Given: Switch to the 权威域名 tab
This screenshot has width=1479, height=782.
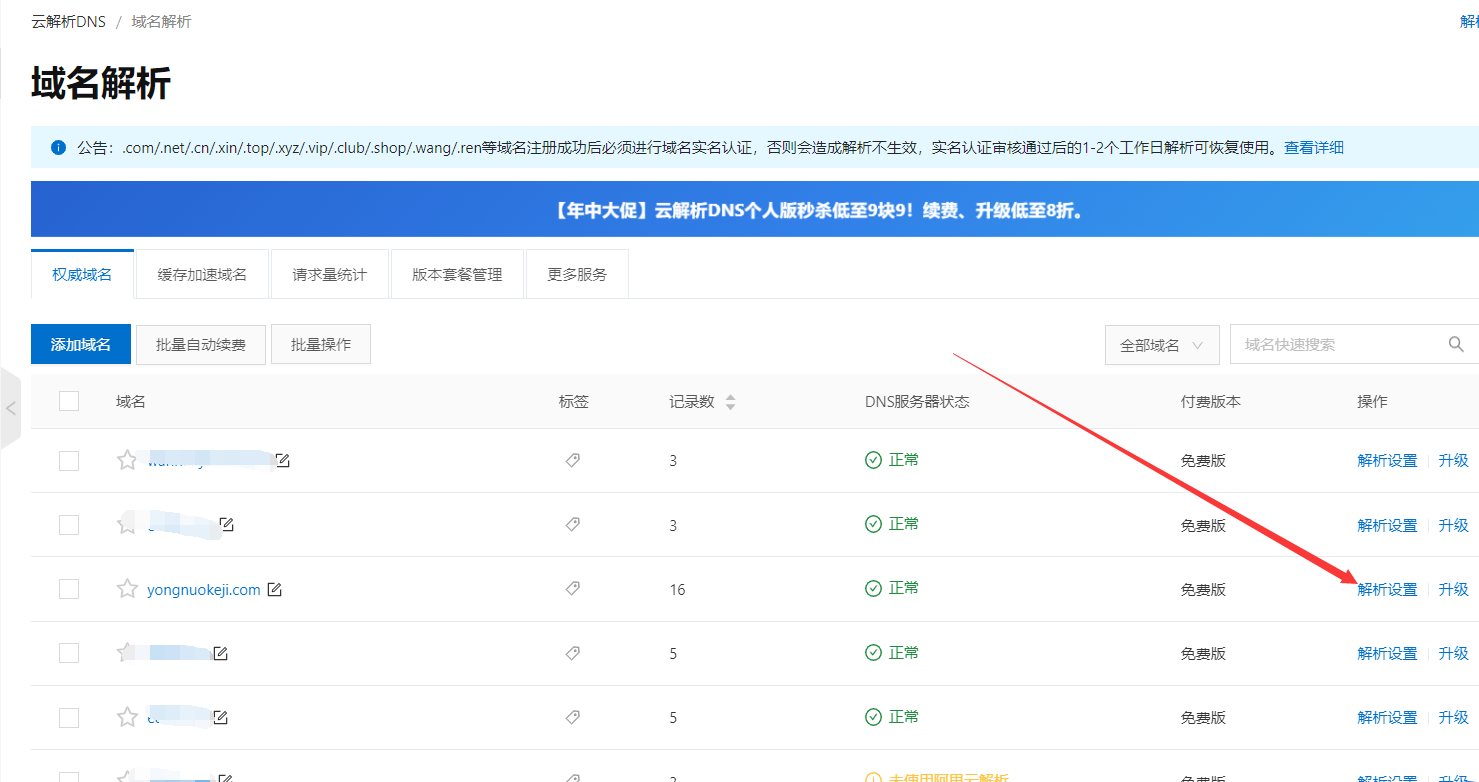Looking at the screenshot, I should click(x=82, y=274).
